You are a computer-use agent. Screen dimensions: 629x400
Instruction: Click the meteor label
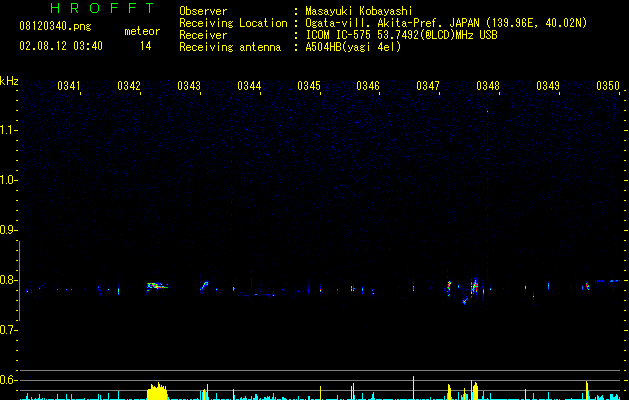click(x=142, y=31)
